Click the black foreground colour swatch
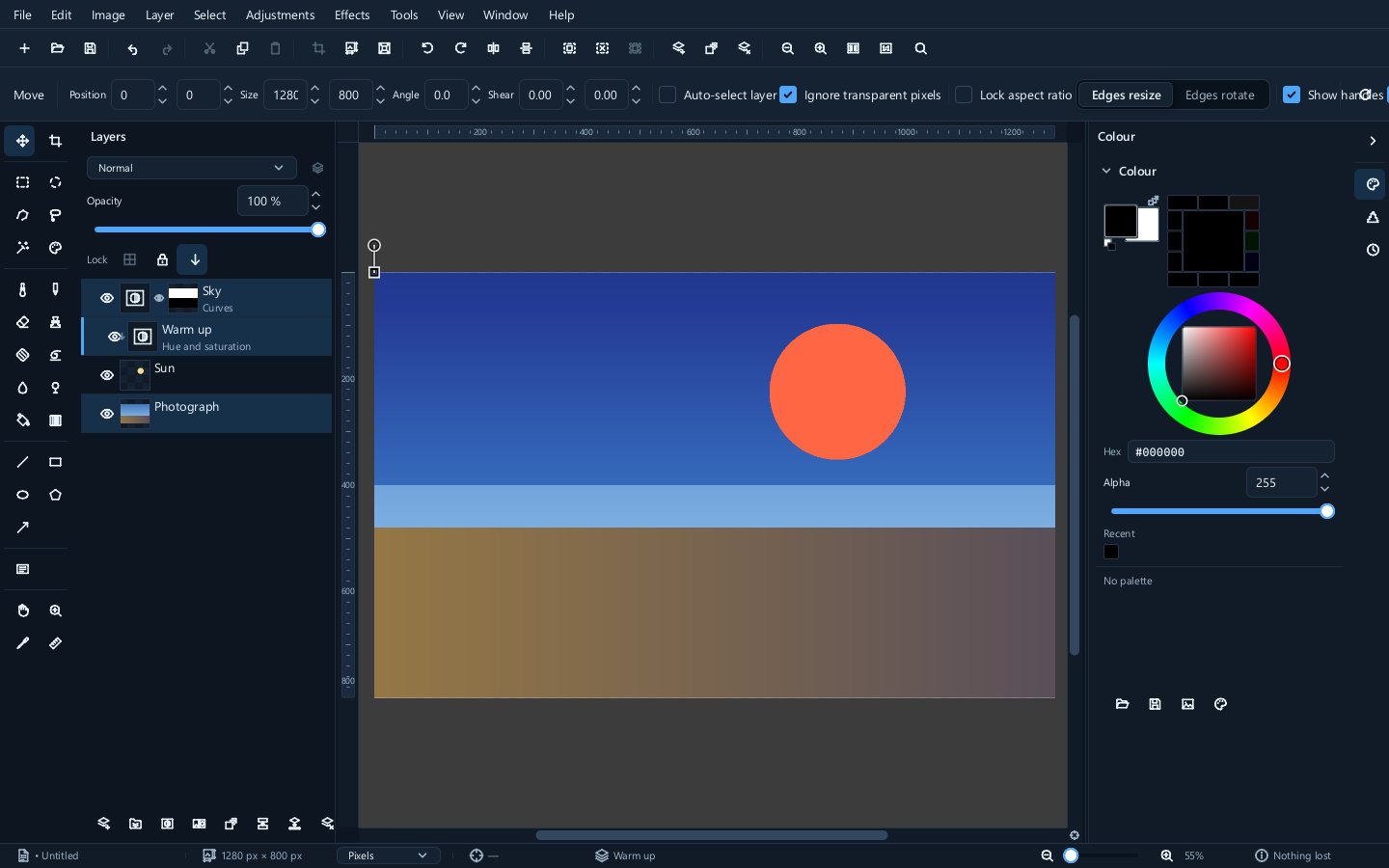Image resolution: width=1389 pixels, height=868 pixels. pyautogui.click(x=1120, y=221)
